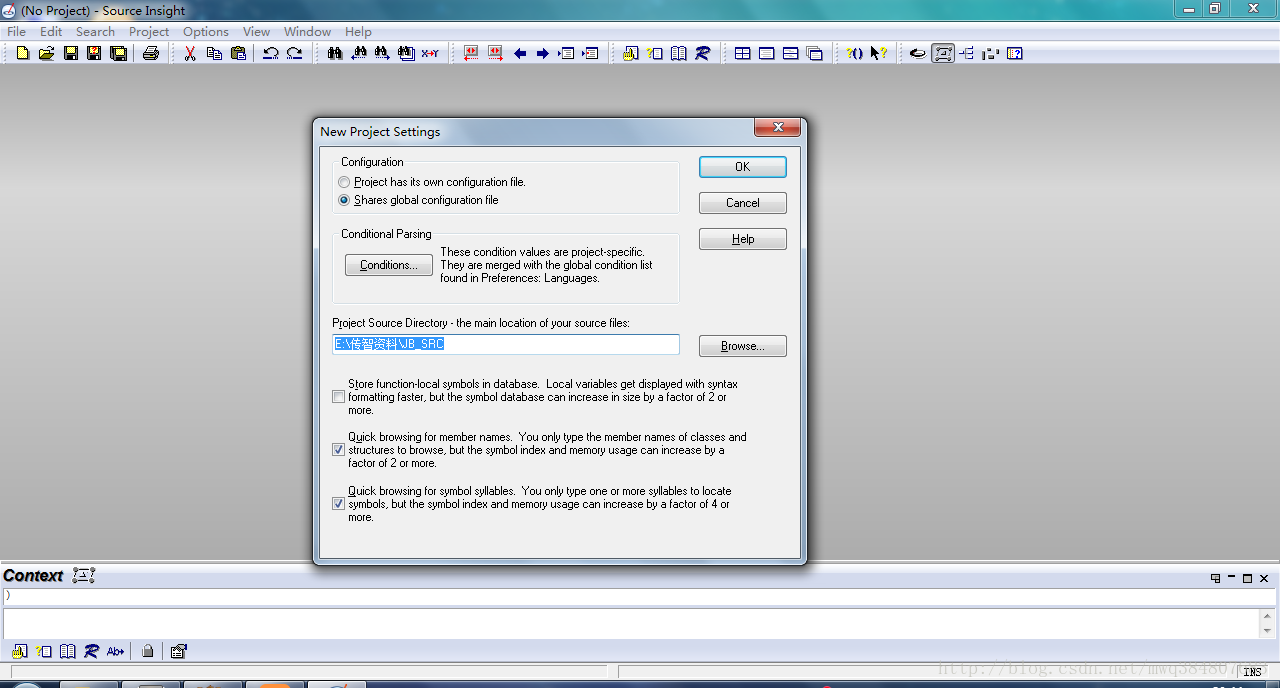Search forward with the right-arrow binoculars icon
This screenshot has width=1280, height=688.
pyautogui.click(x=382, y=53)
